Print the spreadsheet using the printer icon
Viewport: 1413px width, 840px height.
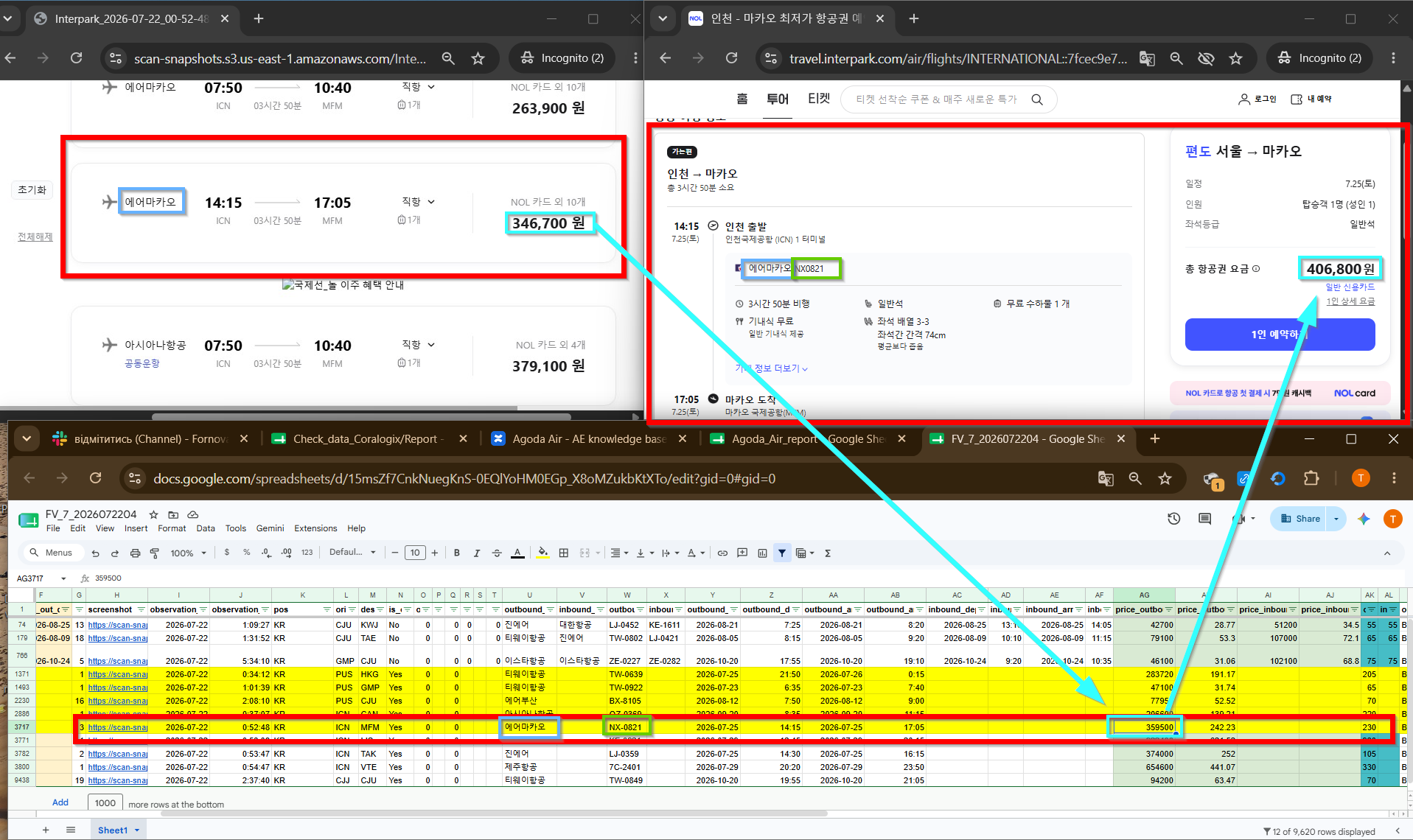[135, 553]
